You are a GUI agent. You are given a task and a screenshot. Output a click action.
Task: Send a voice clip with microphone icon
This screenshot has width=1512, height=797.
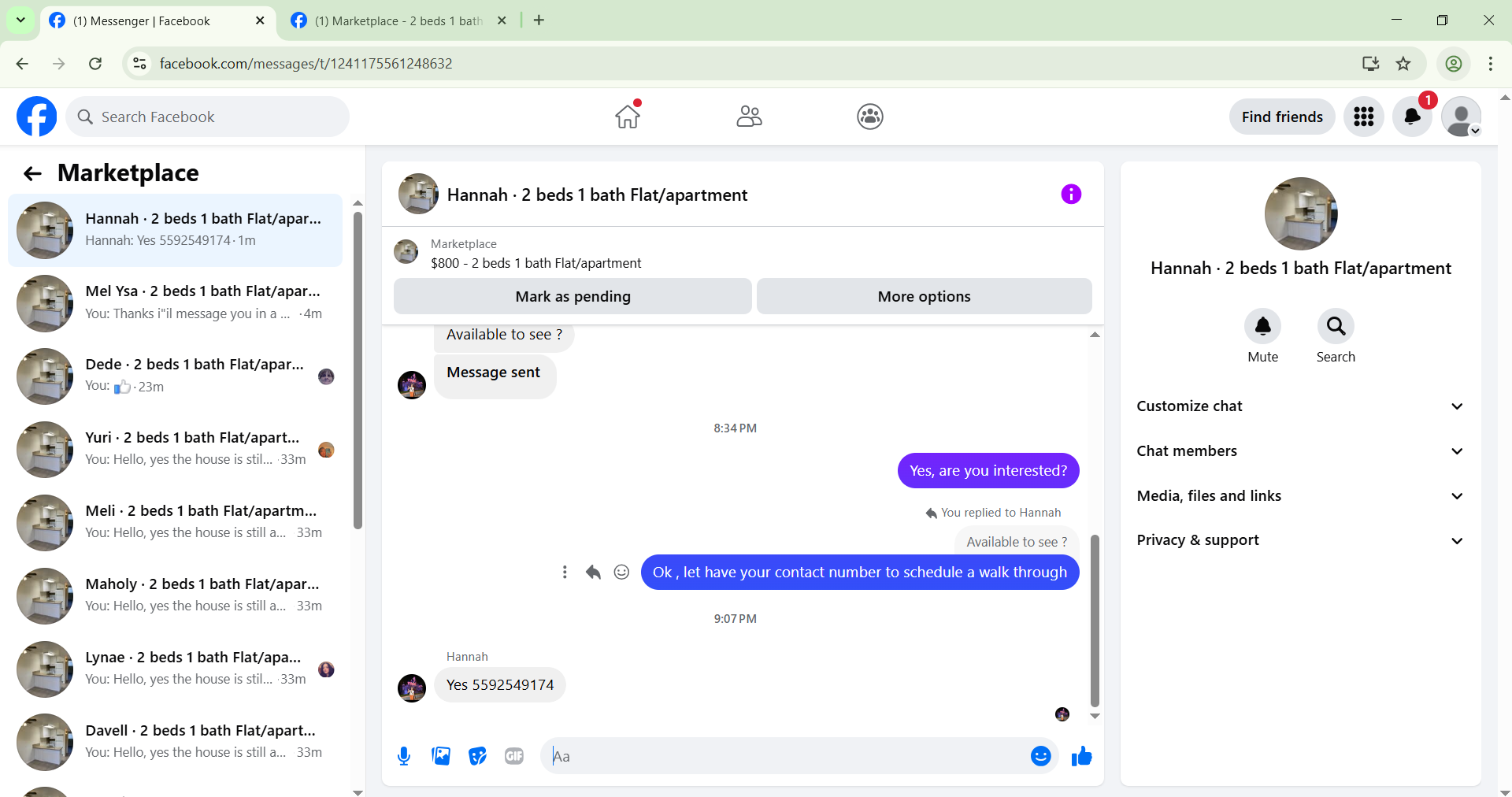[x=404, y=757]
